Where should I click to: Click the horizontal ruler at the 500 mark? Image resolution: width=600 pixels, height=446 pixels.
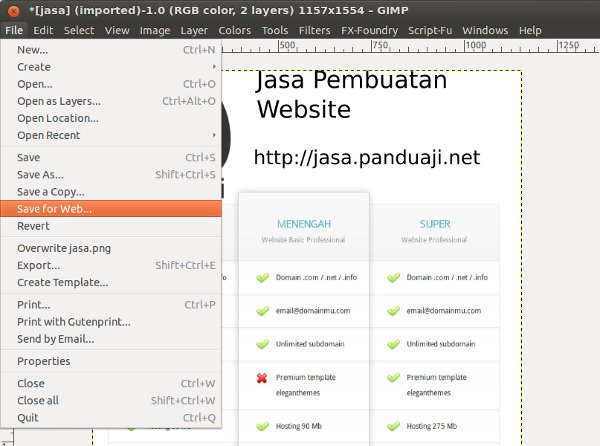coord(287,45)
